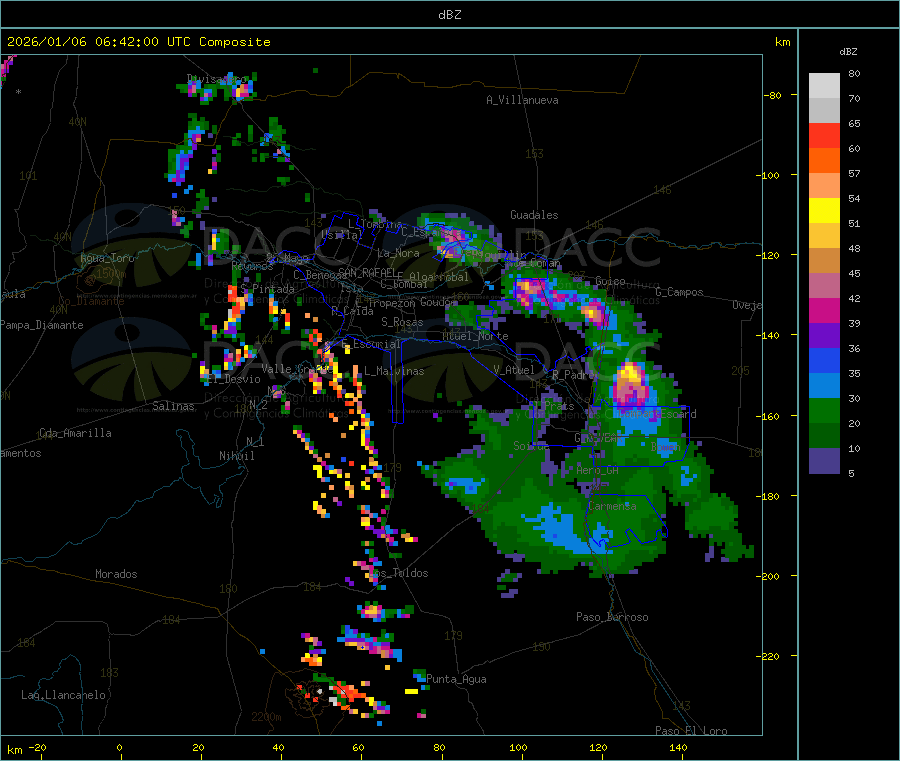Click the '0' tick on the bottom axis
Image resolution: width=900 pixels, height=761 pixels.
point(119,747)
